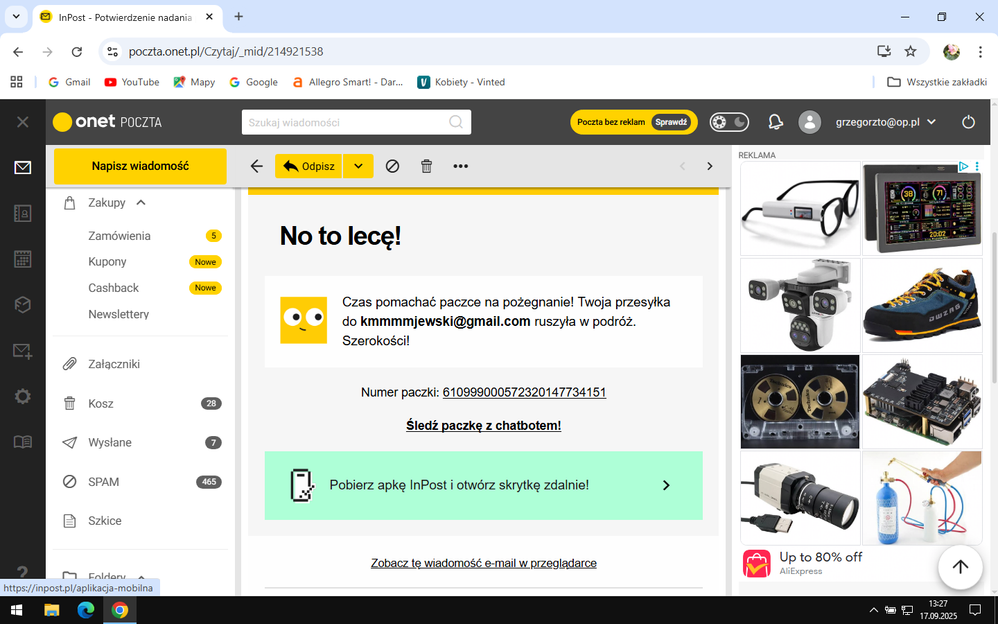Open the mail inbox envelope icon in sidebar
Image resolution: width=998 pixels, height=624 pixels.
22,167
